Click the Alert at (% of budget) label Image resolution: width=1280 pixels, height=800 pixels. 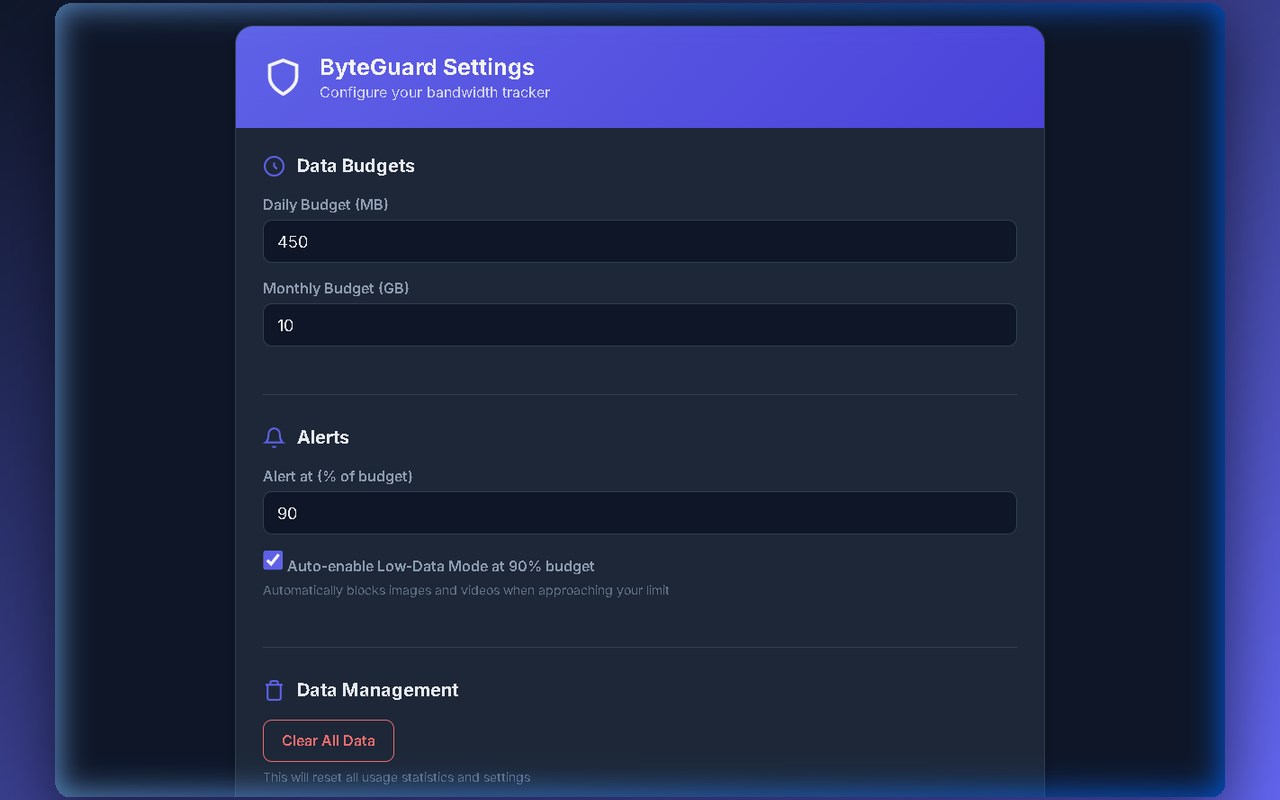click(338, 476)
